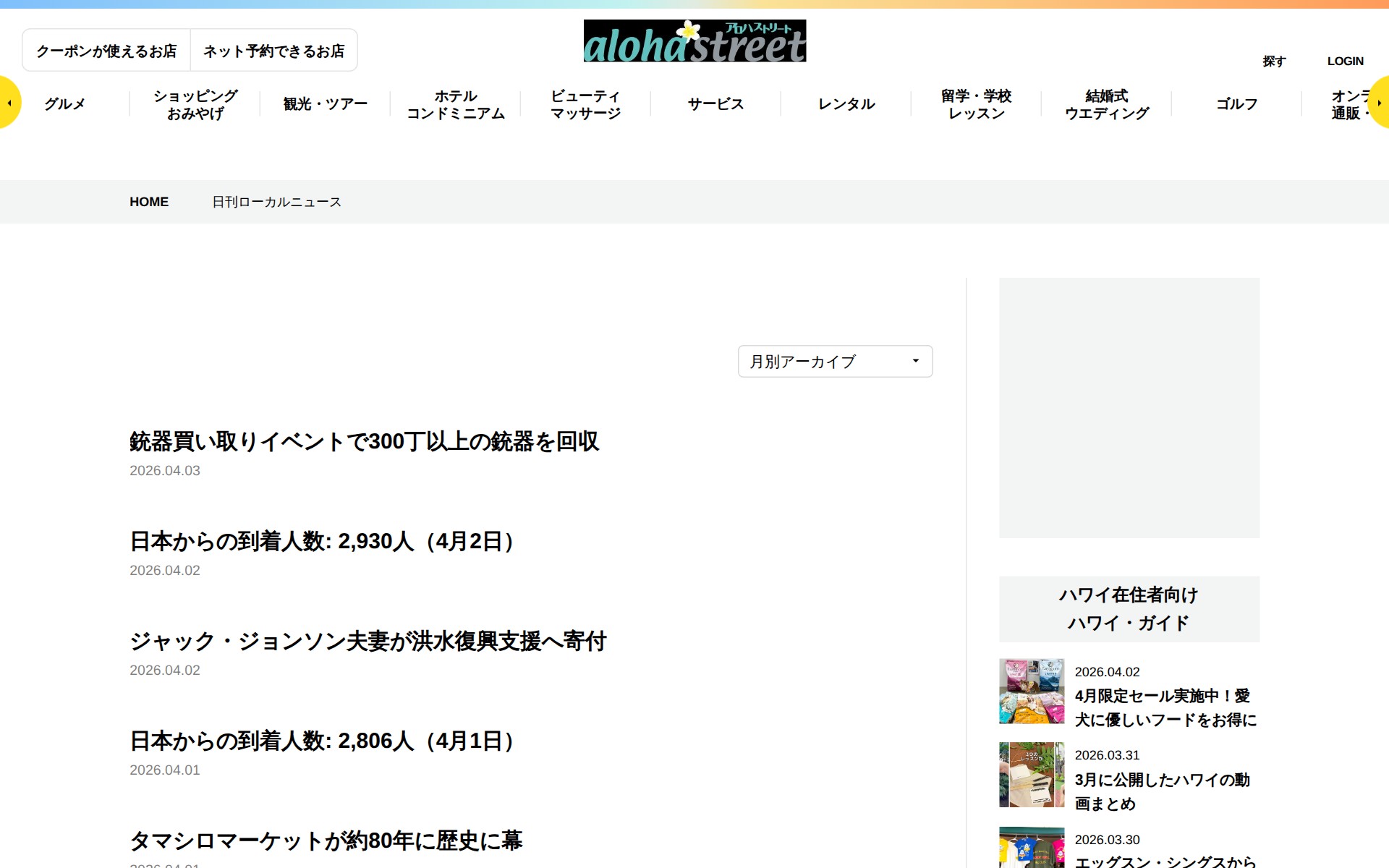Select the グルメ menu item
This screenshot has width=1389, height=868.
click(65, 103)
